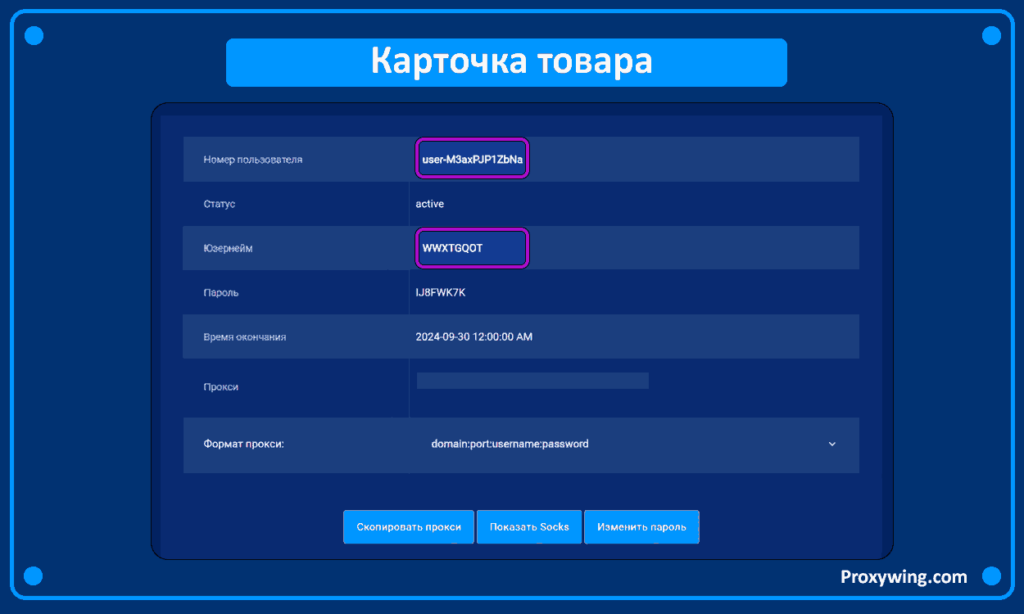Click the end time 2024-09-30 12:00:00 AM

pyautogui.click(x=474, y=337)
